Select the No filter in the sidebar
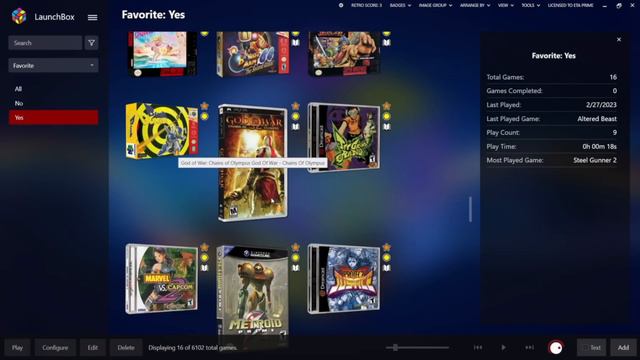Image resolution: width=640 pixels, height=360 pixels. point(53,103)
